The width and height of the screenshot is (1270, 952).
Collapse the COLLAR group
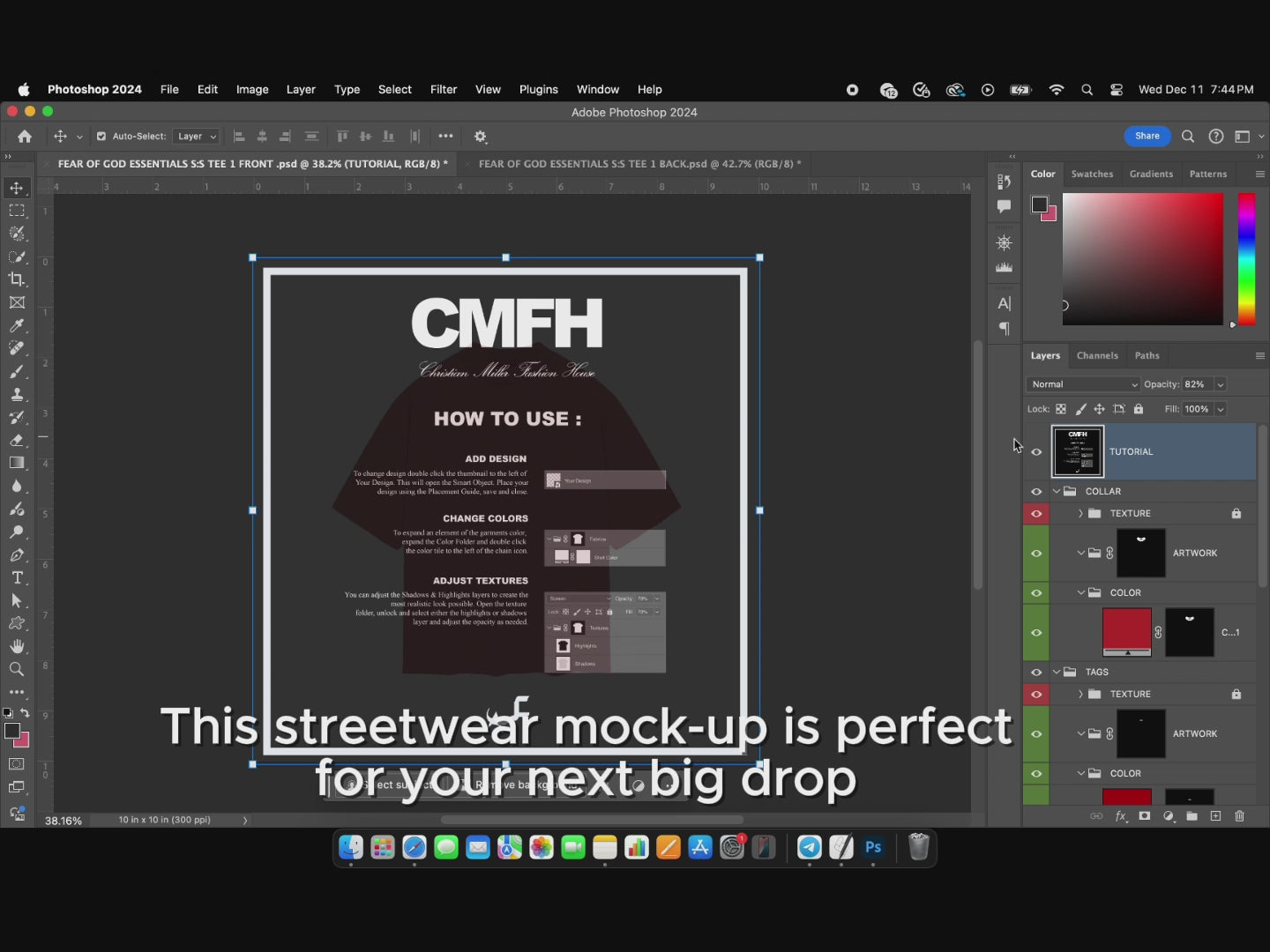click(x=1057, y=492)
